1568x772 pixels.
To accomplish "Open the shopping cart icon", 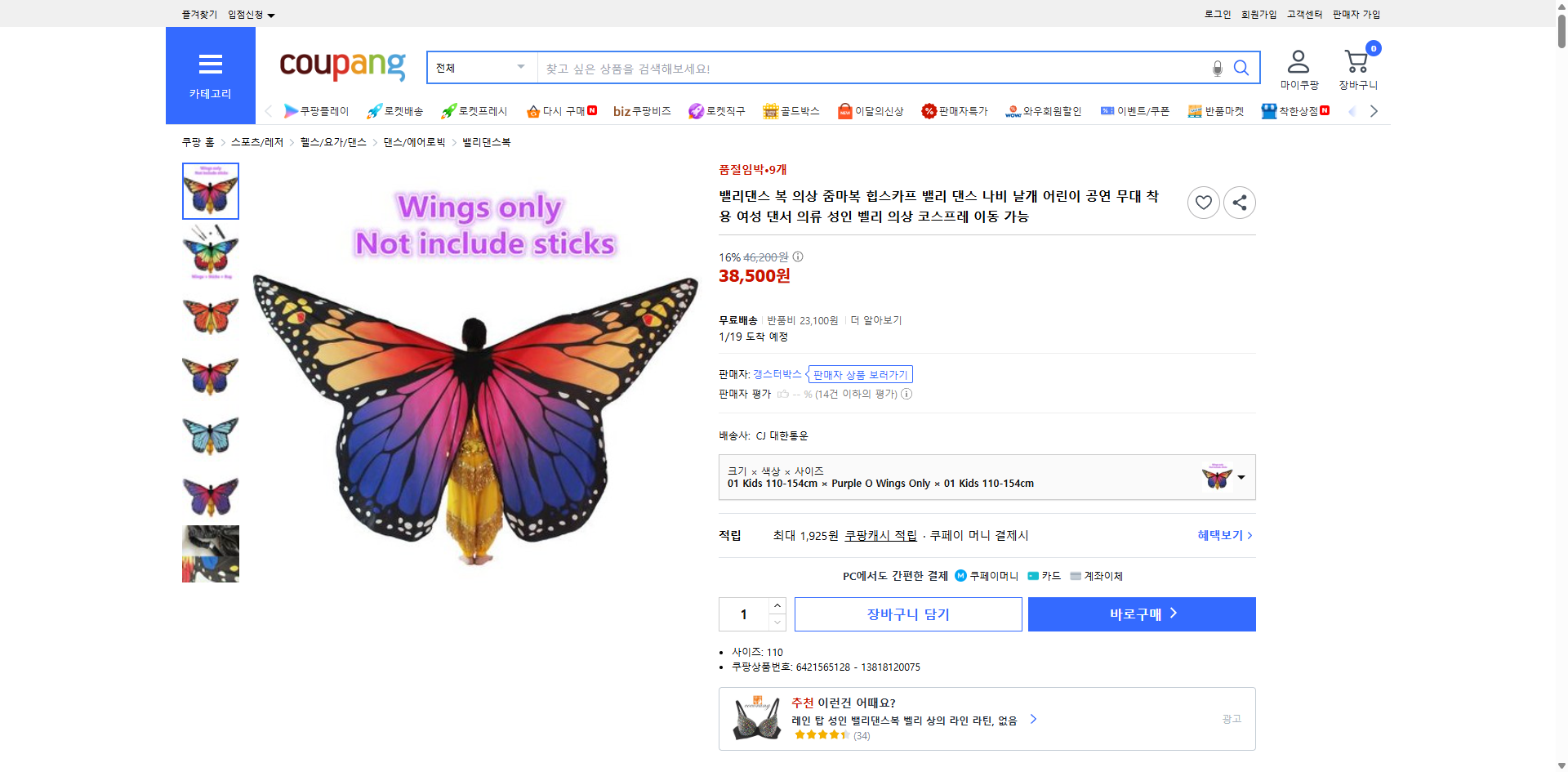I will click(1356, 60).
